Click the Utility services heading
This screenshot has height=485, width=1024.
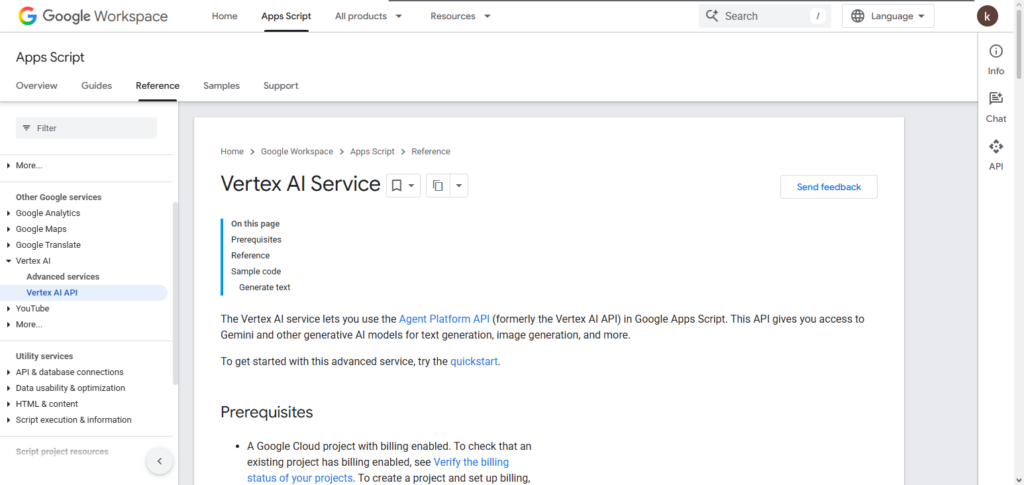pyautogui.click(x=44, y=356)
